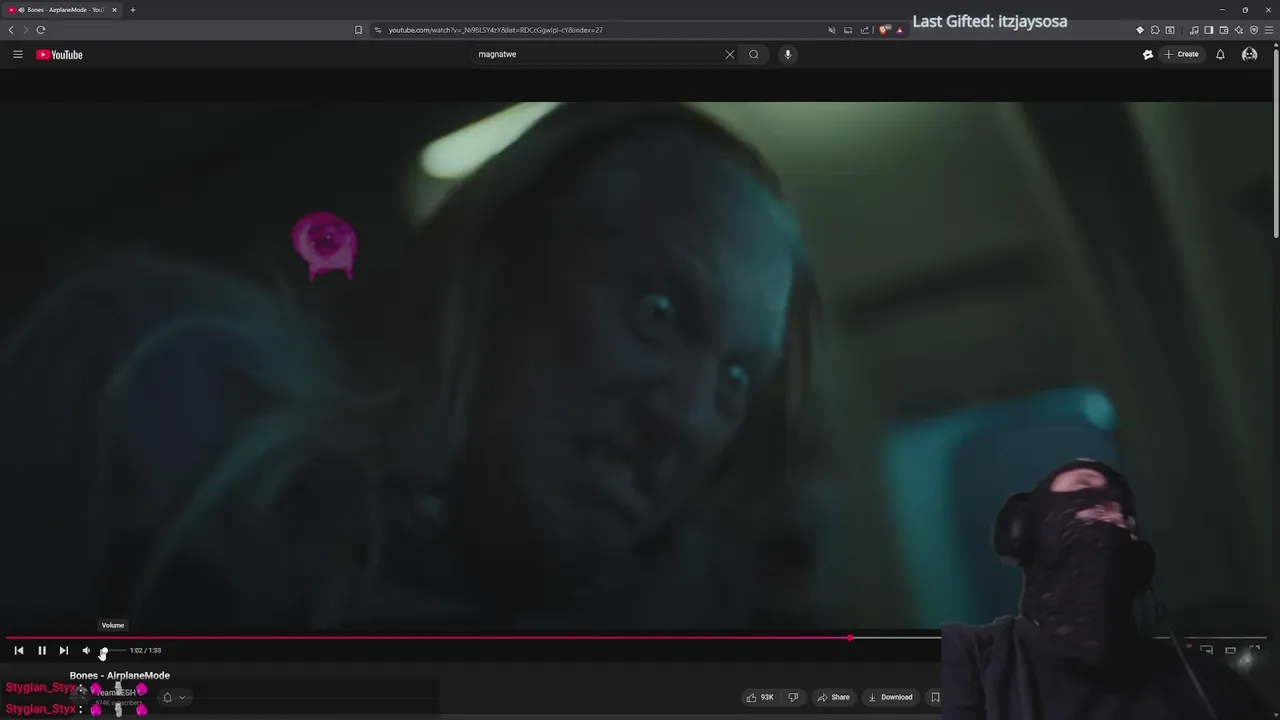Click the forward navigation arrow
Screen dimensions: 1280x720
[26, 30]
